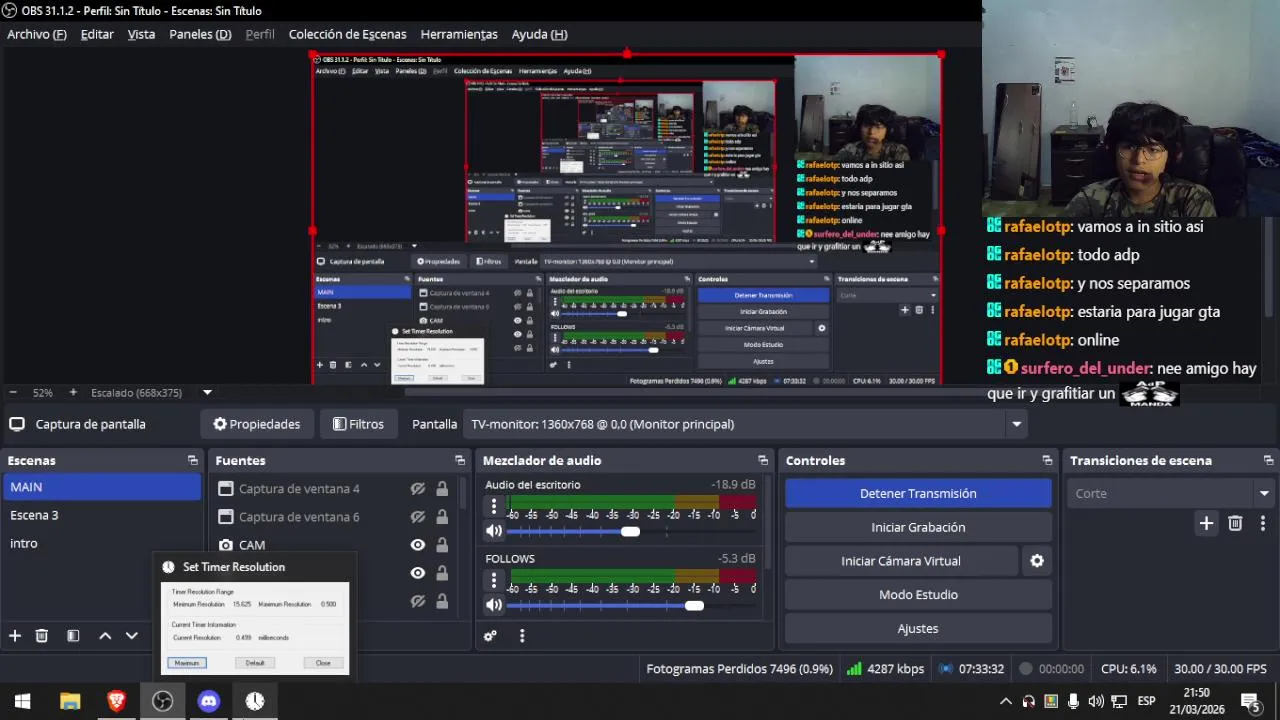This screenshot has height=720, width=1280.
Task: Open Audio del escritorio options dots
Action: pos(493,508)
